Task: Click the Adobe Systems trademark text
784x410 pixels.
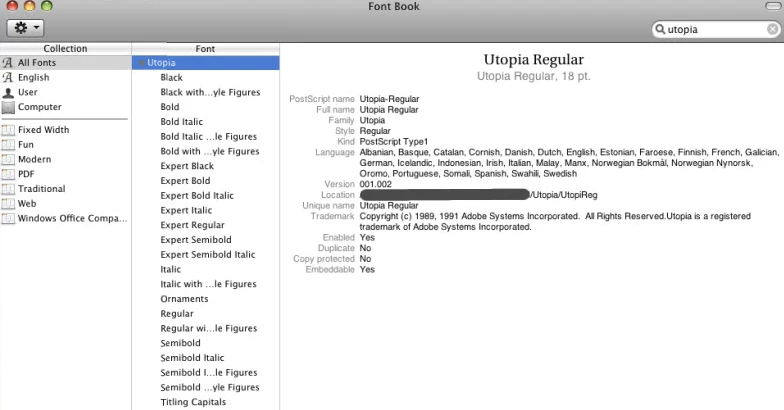Action: pyautogui.click(x=555, y=222)
